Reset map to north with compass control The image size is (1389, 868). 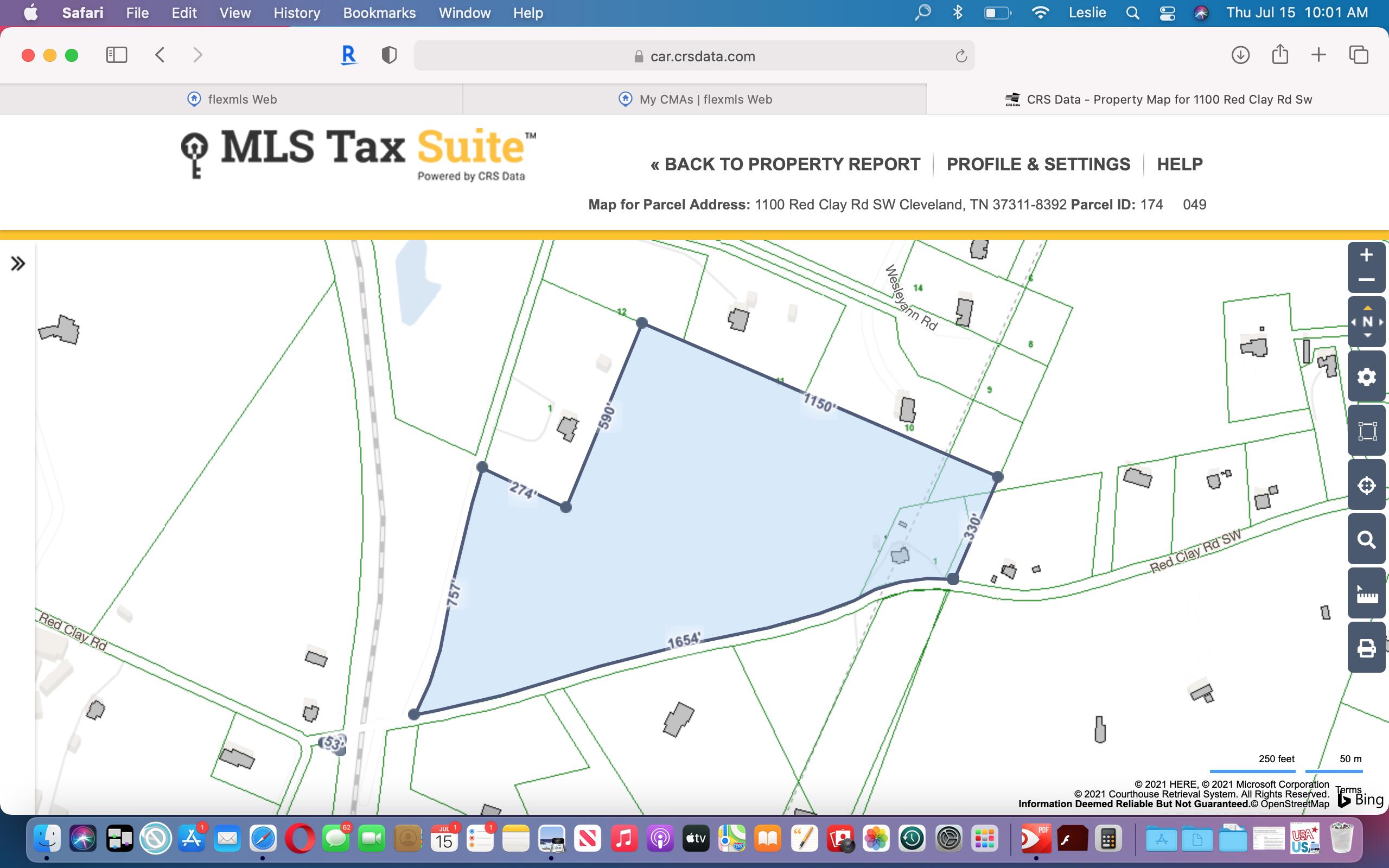(1367, 322)
